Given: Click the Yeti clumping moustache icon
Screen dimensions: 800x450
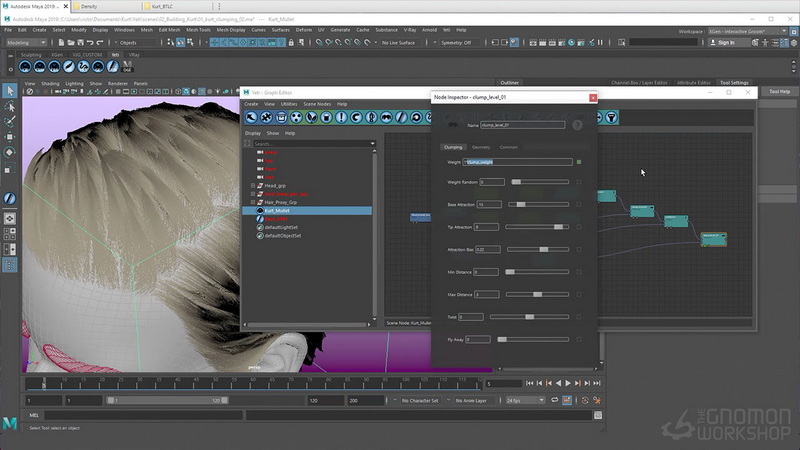Looking at the screenshot, I should click(x=386, y=117).
